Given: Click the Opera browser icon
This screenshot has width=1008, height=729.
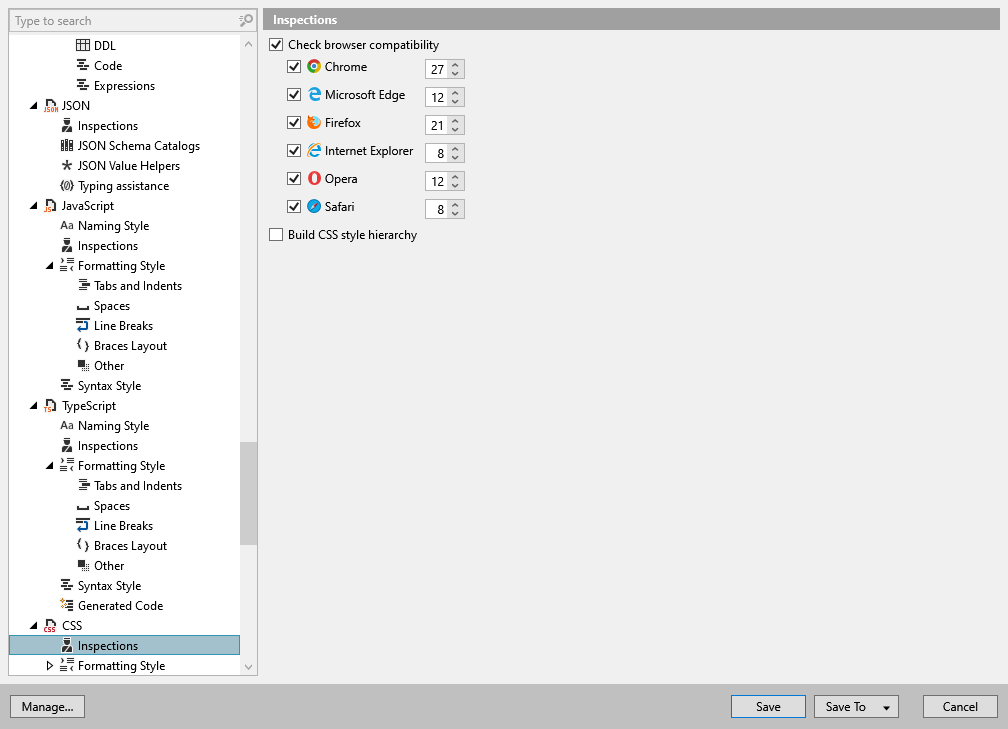Looking at the screenshot, I should pos(314,178).
